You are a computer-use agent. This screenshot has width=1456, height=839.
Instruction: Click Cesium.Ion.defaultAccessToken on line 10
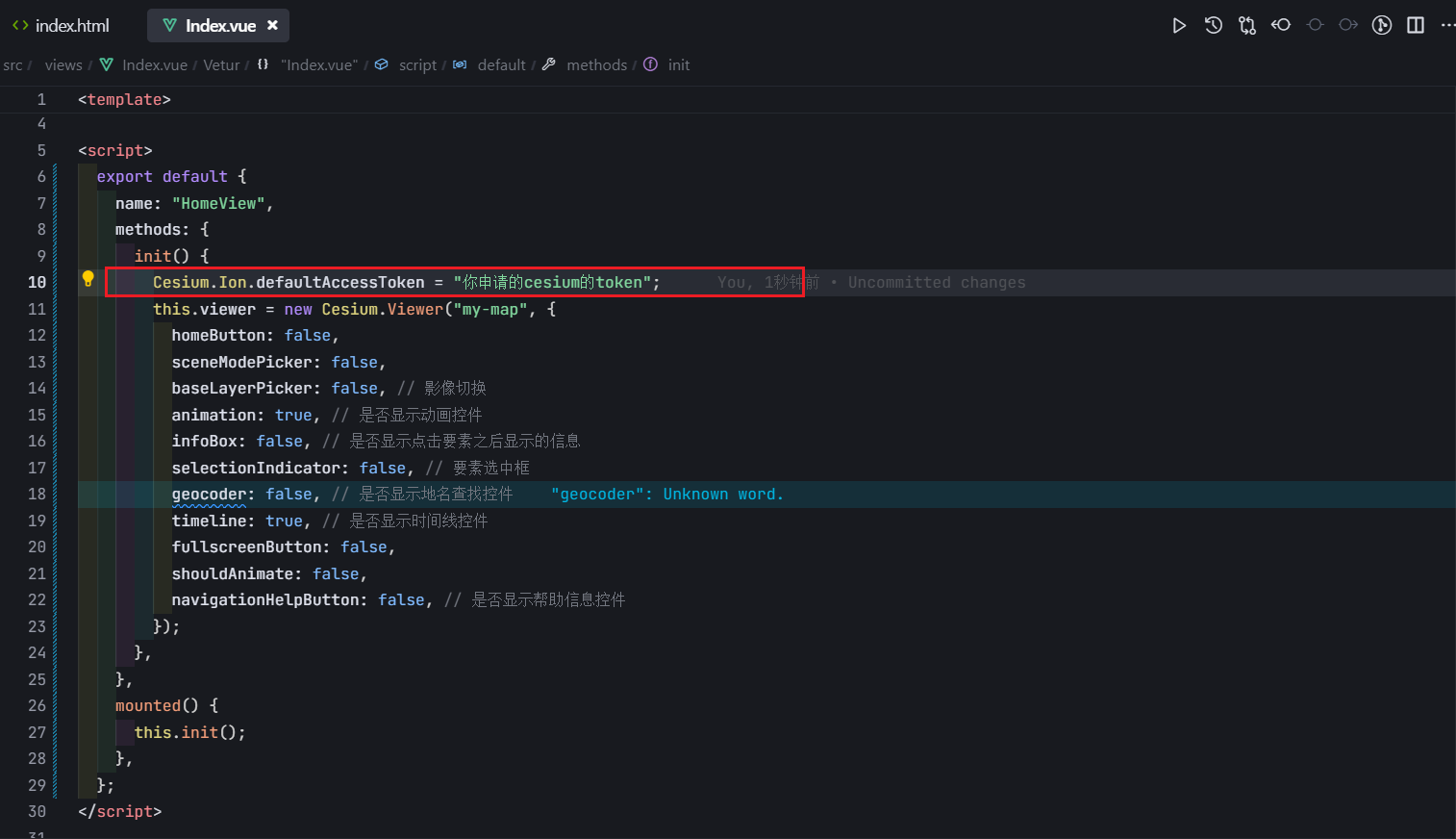click(289, 283)
